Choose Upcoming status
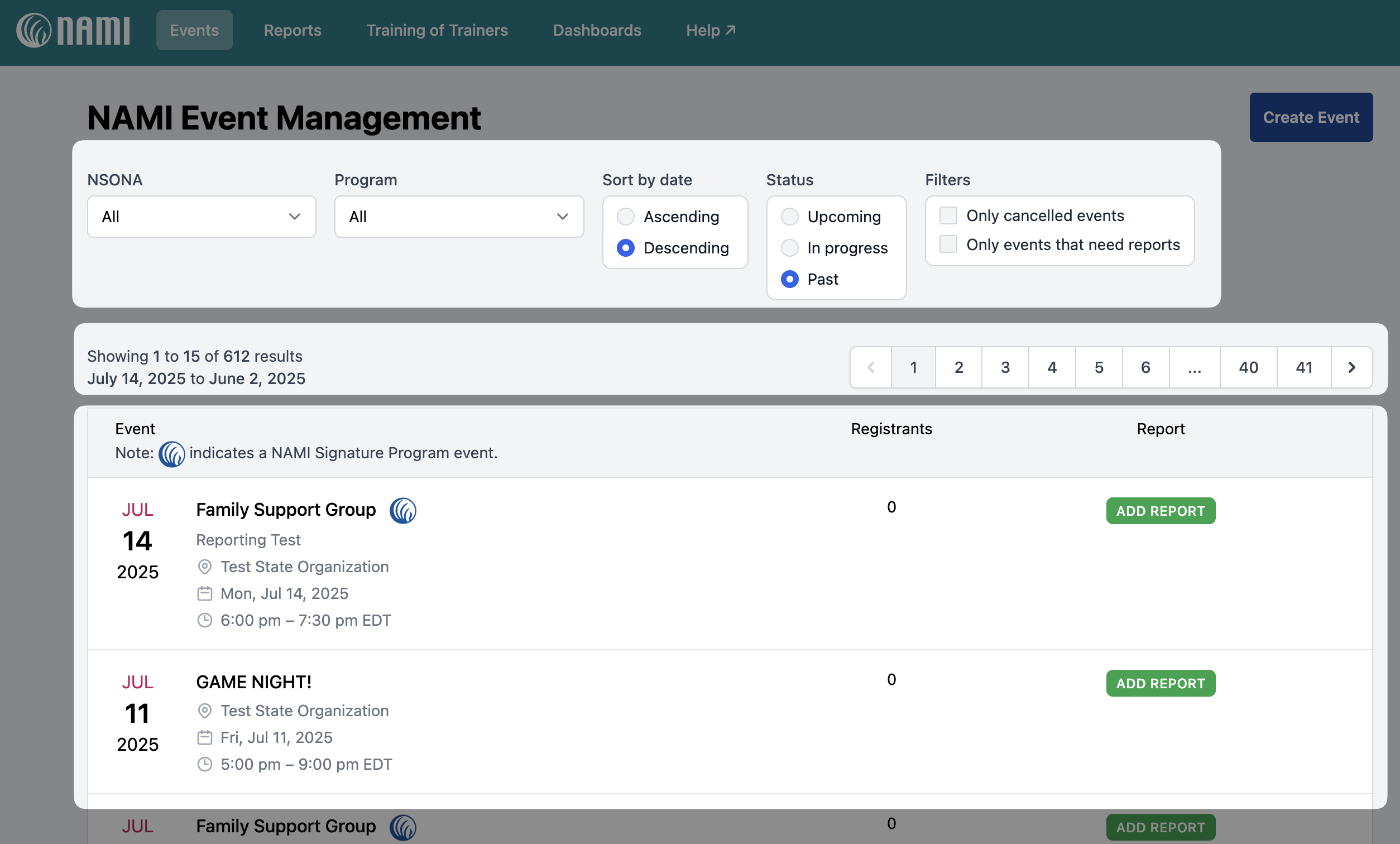The width and height of the screenshot is (1400, 844). [x=790, y=217]
